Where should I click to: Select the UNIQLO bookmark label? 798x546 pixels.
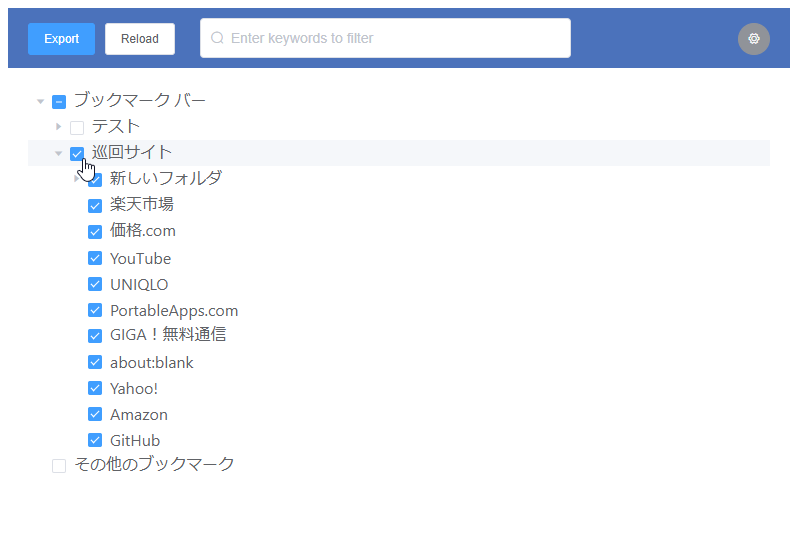click(x=139, y=284)
